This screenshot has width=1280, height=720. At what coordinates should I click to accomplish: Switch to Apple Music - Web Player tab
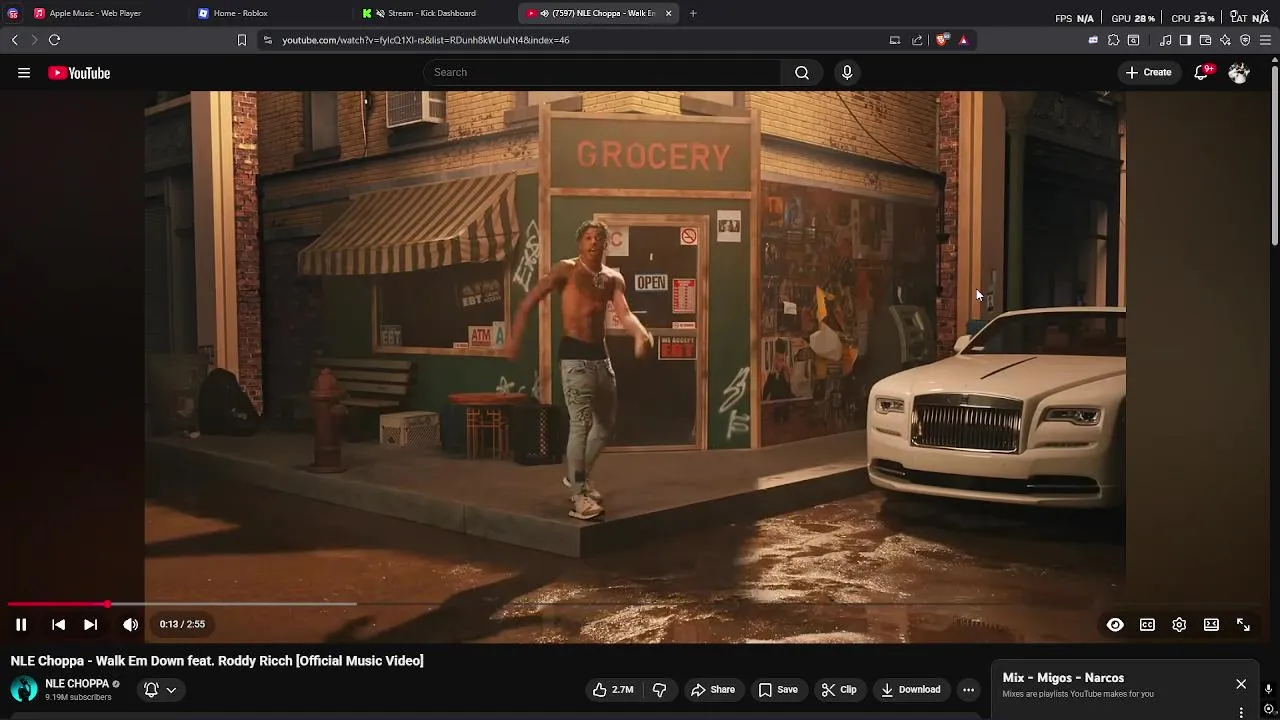95,13
